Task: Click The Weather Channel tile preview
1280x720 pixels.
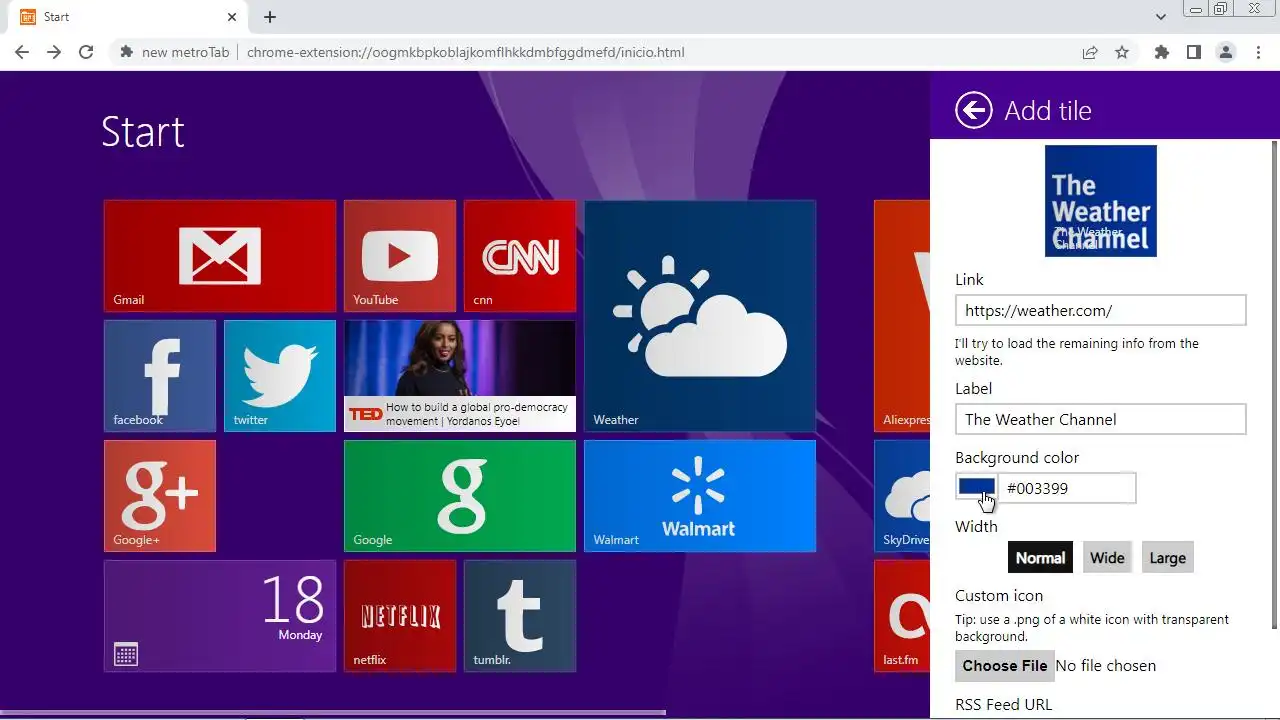Action: pyautogui.click(x=1101, y=201)
